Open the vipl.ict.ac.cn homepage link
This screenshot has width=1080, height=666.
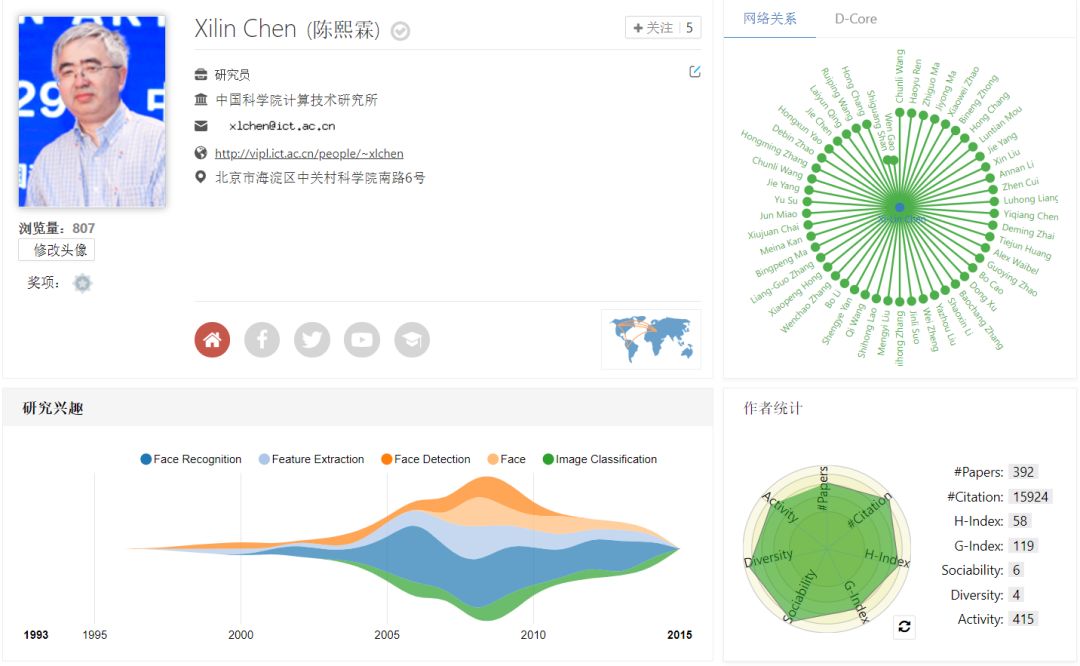coord(309,154)
